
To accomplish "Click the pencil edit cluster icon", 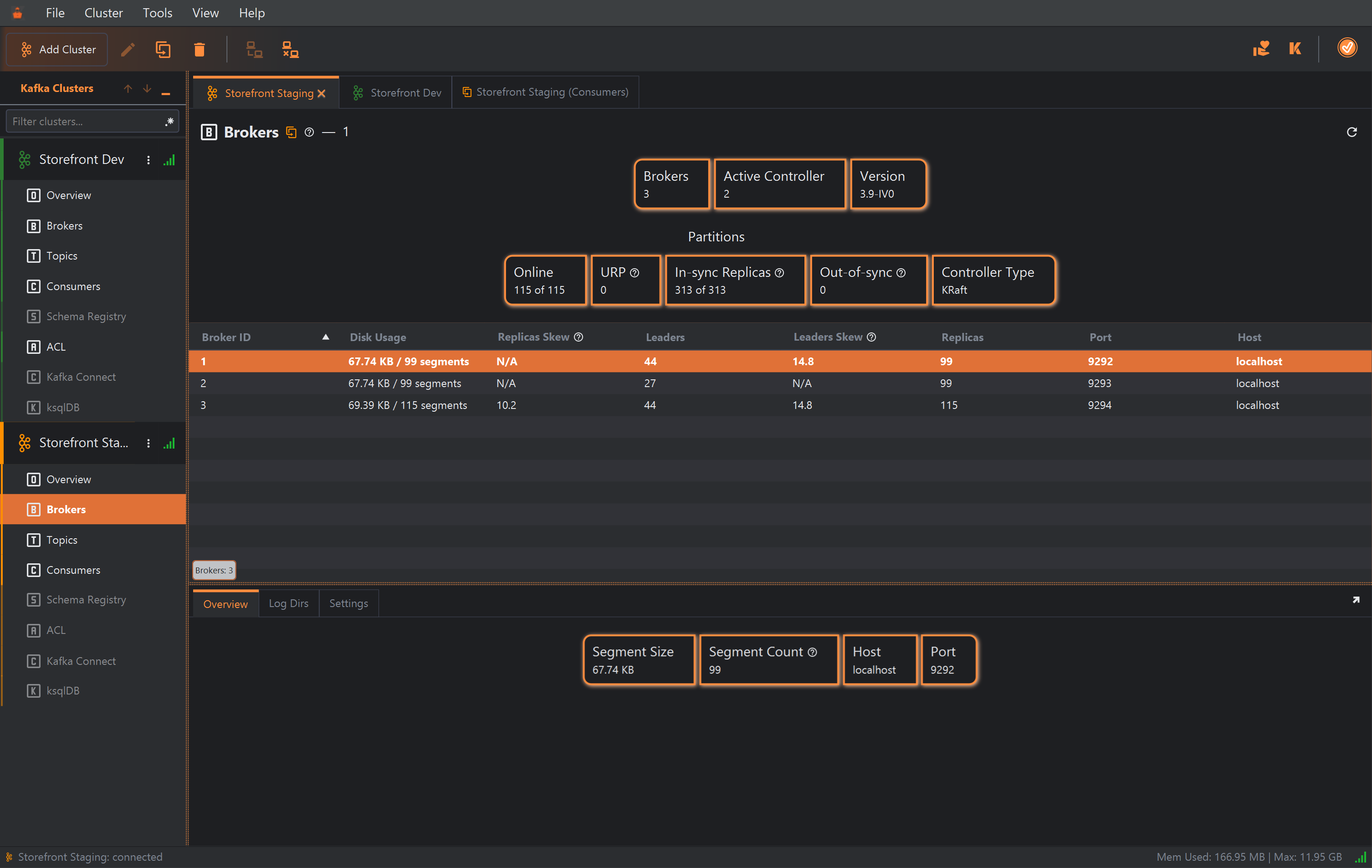I will [x=128, y=50].
